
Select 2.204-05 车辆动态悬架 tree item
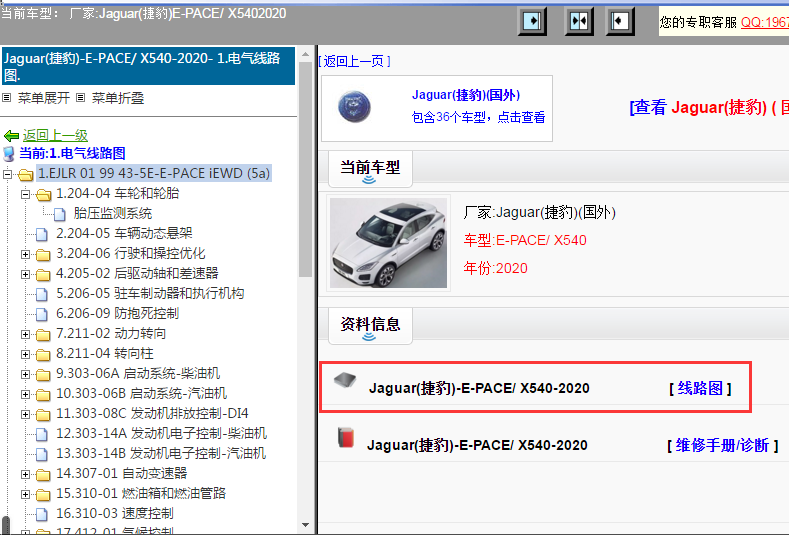[x=124, y=233]
